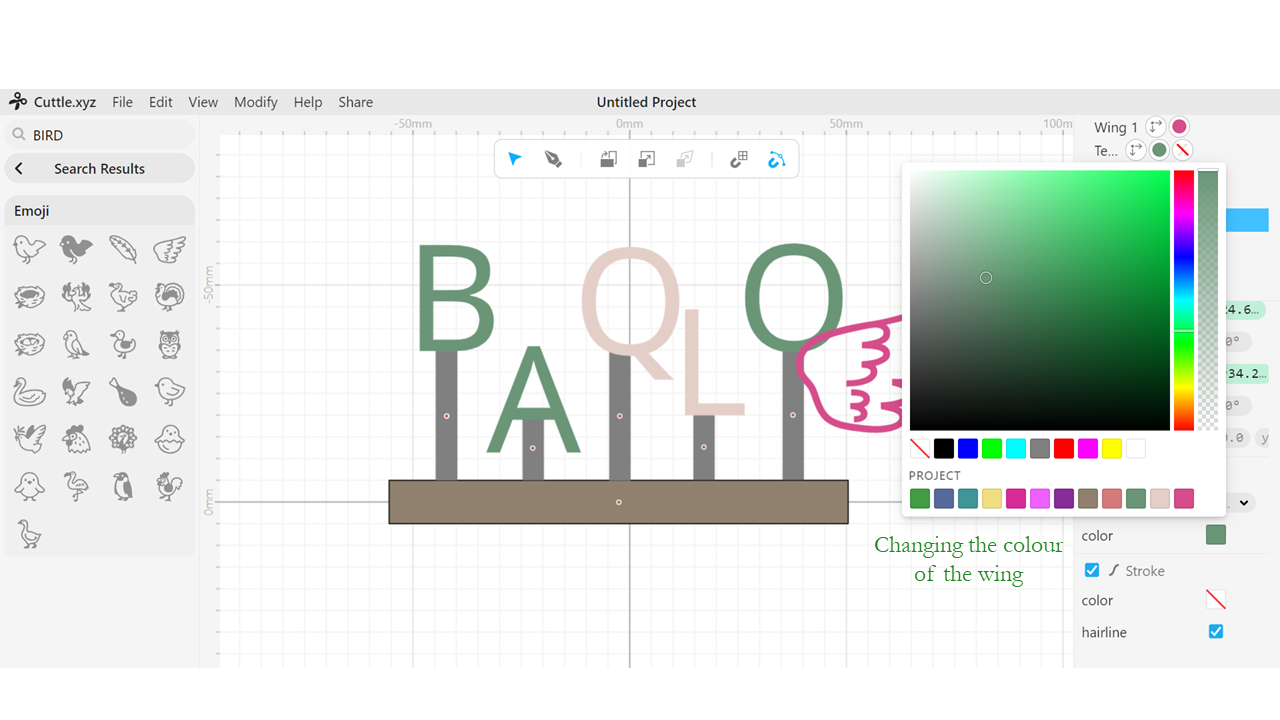Click the blue magnet snapping icon
This screenshot has height=720, width=1280.
777,159
